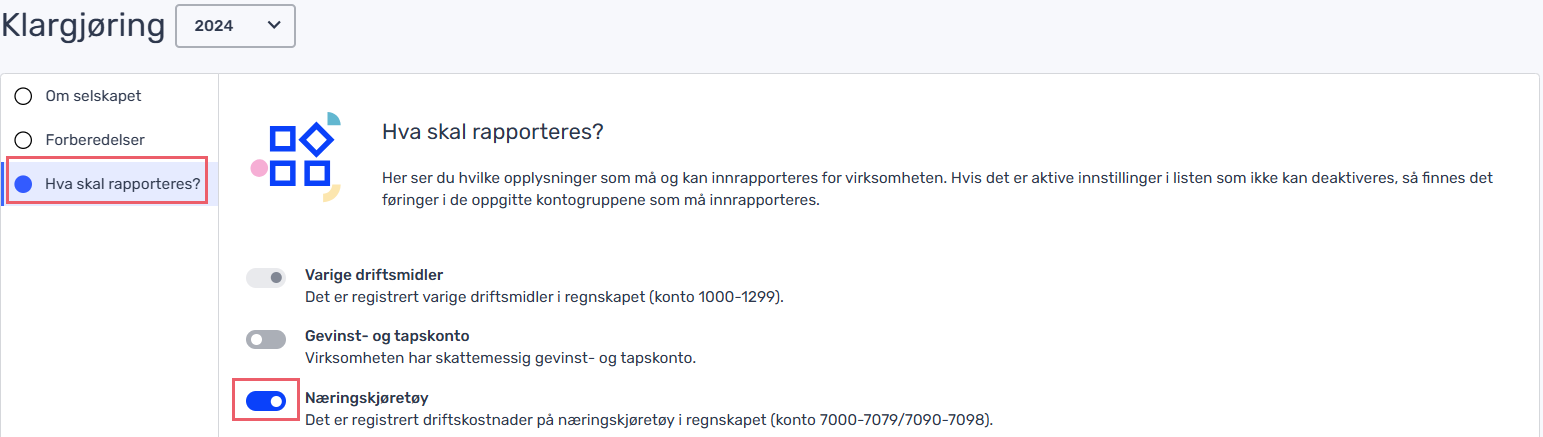Viewport: 1543px width, 437px height.
Task: Open the Om selskapet section
Action: pyautogui.click(x=93, y=97)
